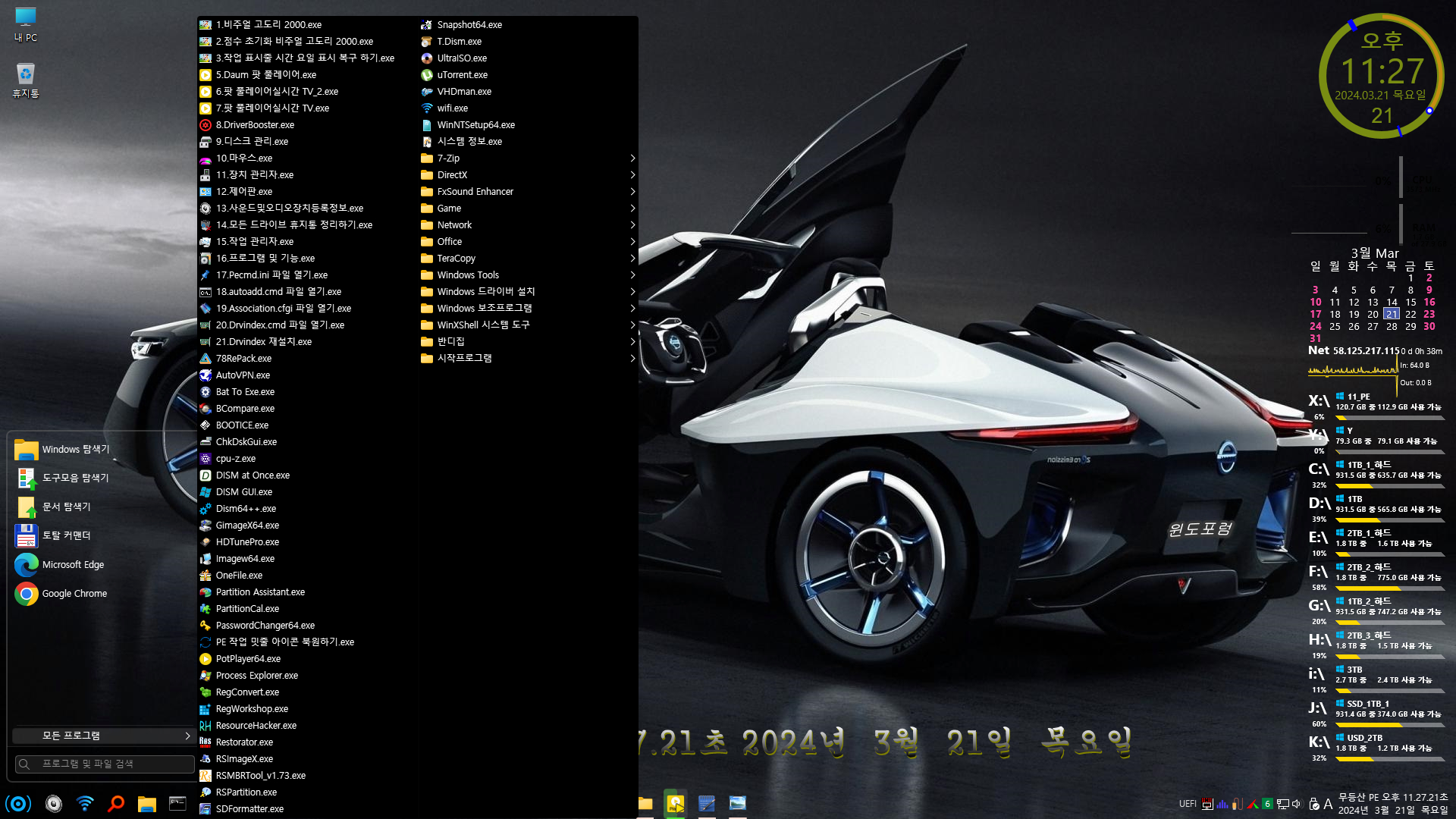Launch the RegWorkshop.exe icon
Image resolution: width=1456 pixels, height=819 pixels.
(x=206, y=709)
